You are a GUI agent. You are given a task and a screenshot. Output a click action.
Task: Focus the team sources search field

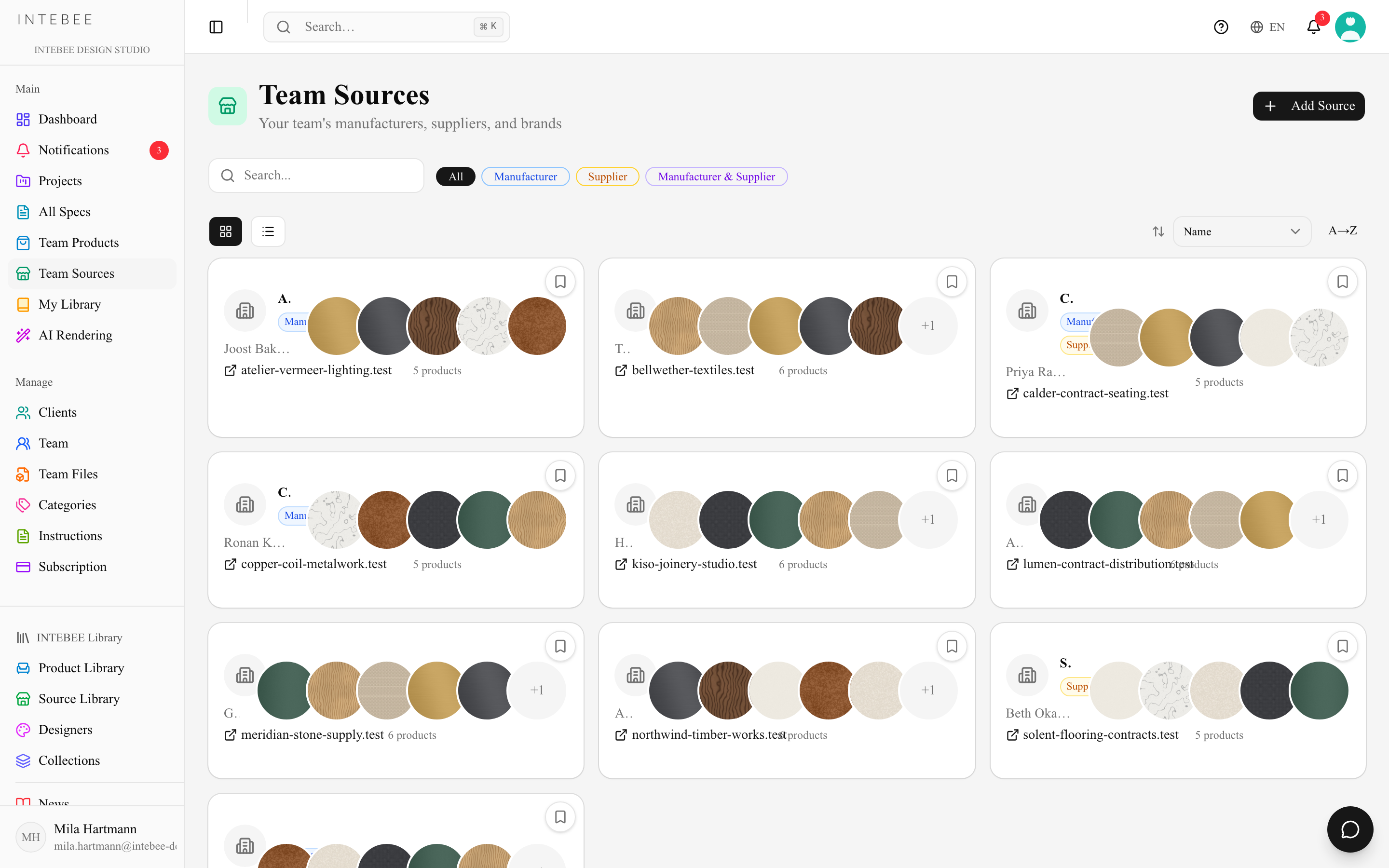[316, 176]
